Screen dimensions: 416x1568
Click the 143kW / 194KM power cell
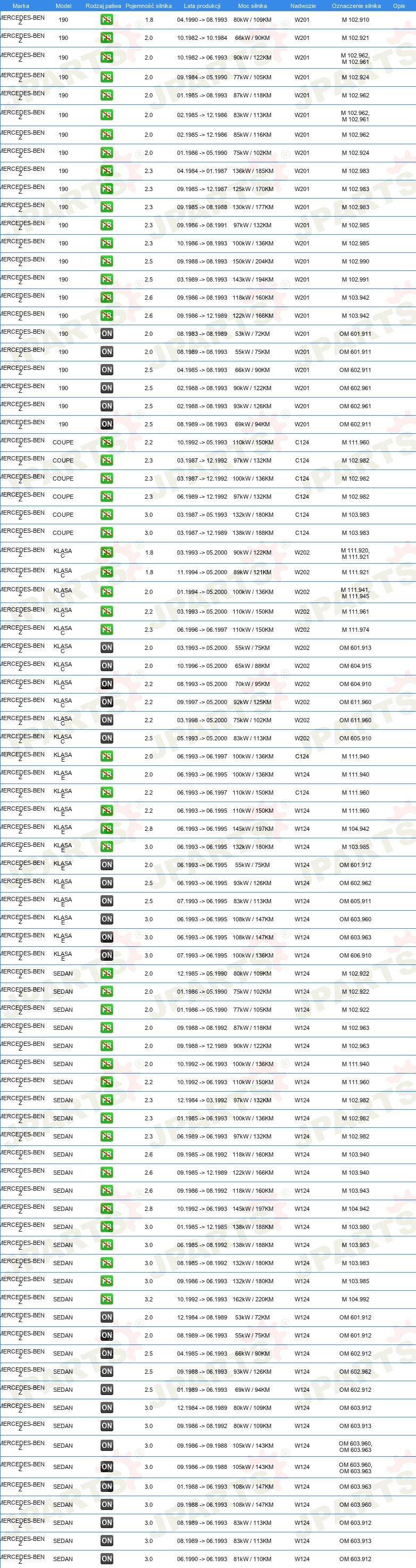(x=253, y=280)
